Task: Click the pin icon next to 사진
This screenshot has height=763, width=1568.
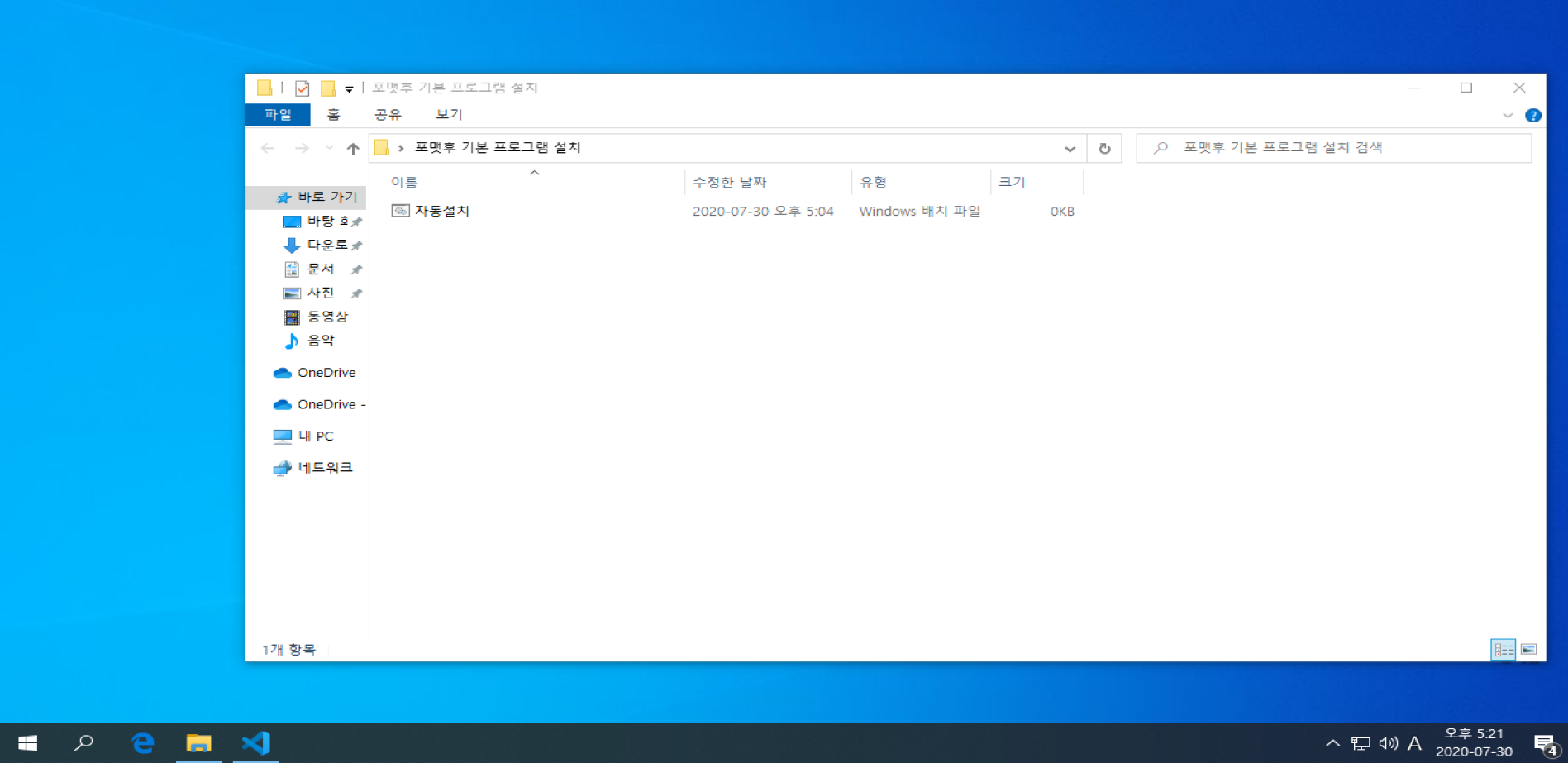Action: coord(356,293)
